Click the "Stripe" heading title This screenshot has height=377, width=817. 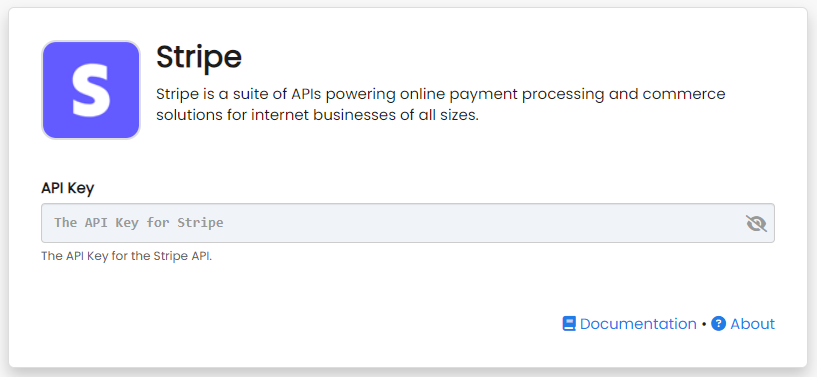(199, 57)
